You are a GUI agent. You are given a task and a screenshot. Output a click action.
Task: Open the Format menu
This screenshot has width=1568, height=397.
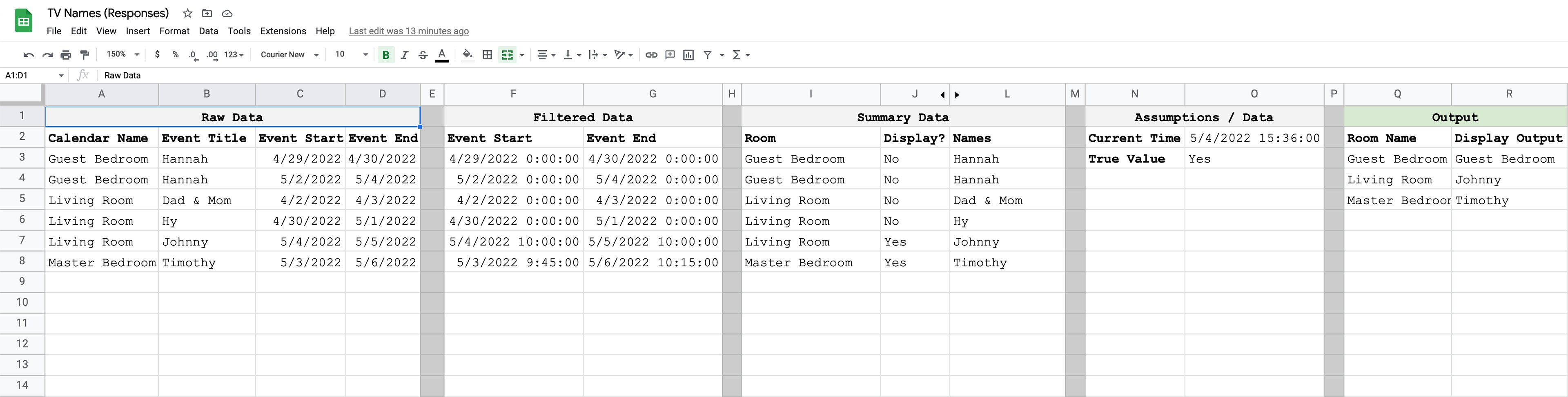click(174, 31)
